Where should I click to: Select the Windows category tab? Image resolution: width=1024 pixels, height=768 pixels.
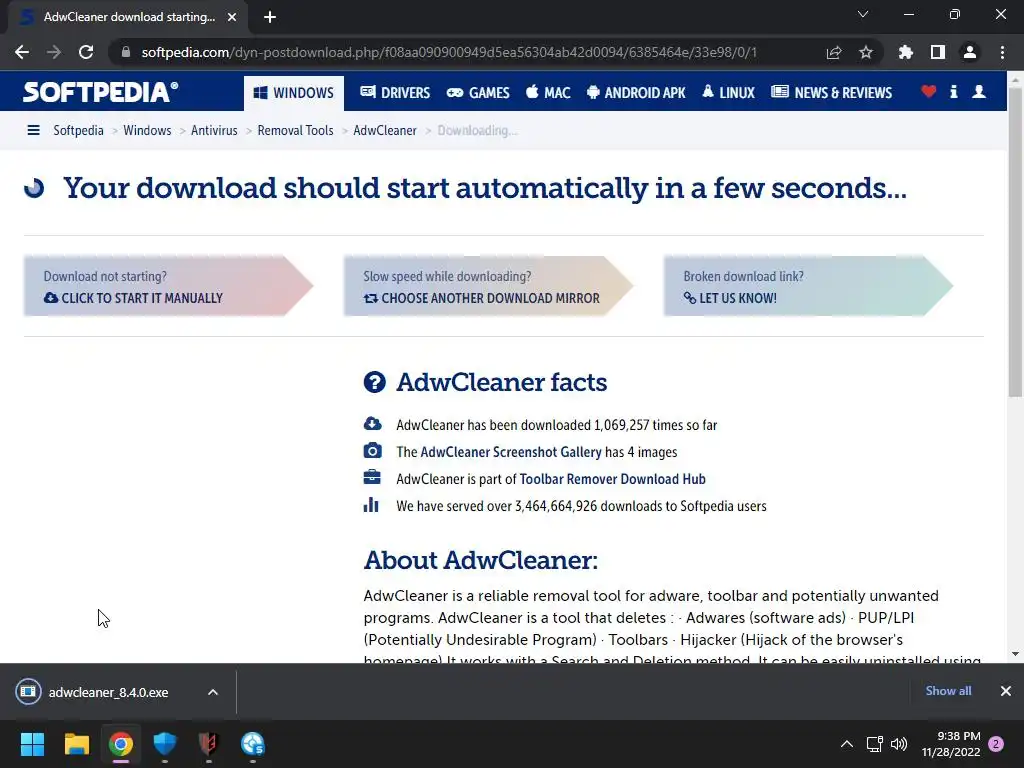(294, 93)
